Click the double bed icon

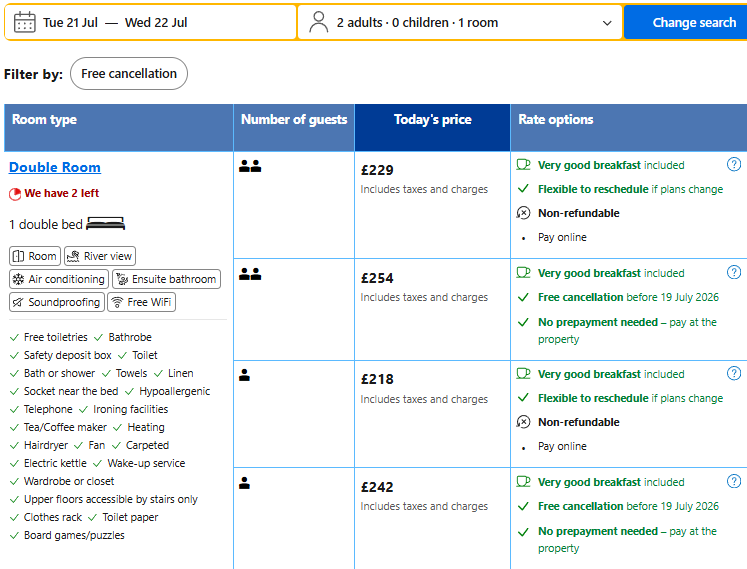(105, 224)
